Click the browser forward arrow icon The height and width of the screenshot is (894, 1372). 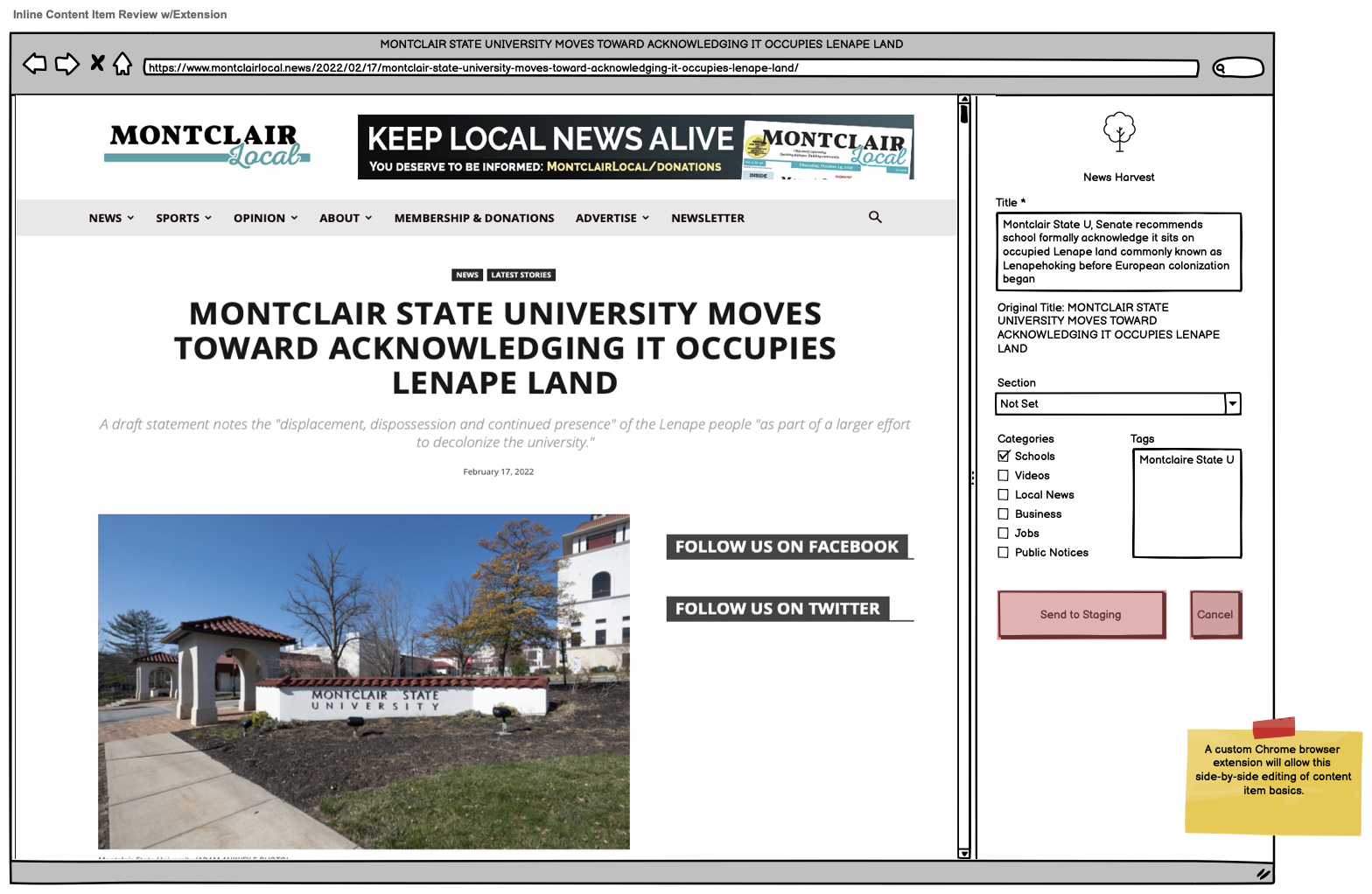coord(67,64)
